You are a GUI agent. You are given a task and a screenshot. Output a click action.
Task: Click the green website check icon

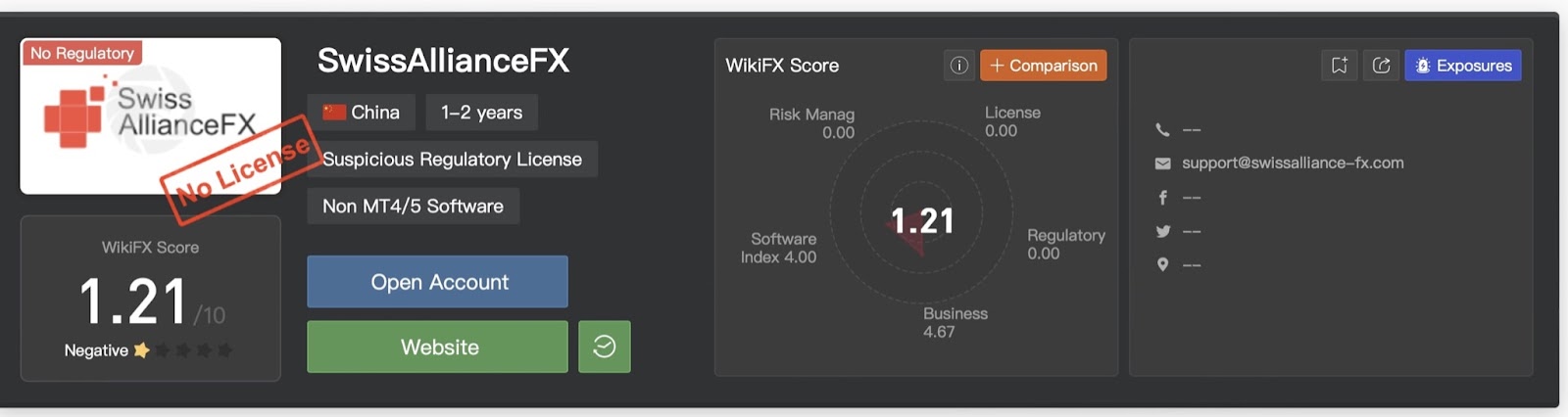tap(605, 347)
